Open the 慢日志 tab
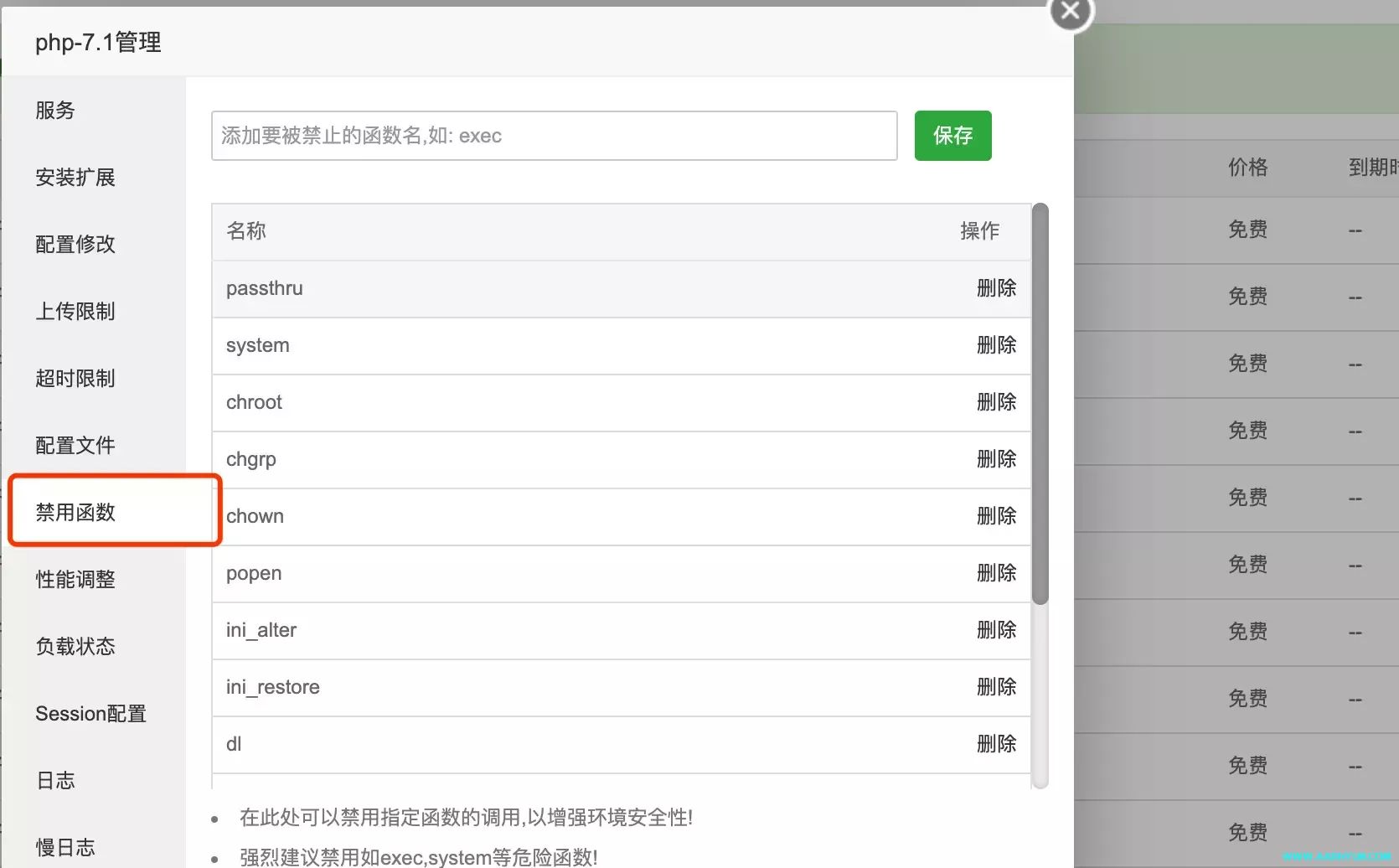The image size is (1399, 868). (65, 848)
